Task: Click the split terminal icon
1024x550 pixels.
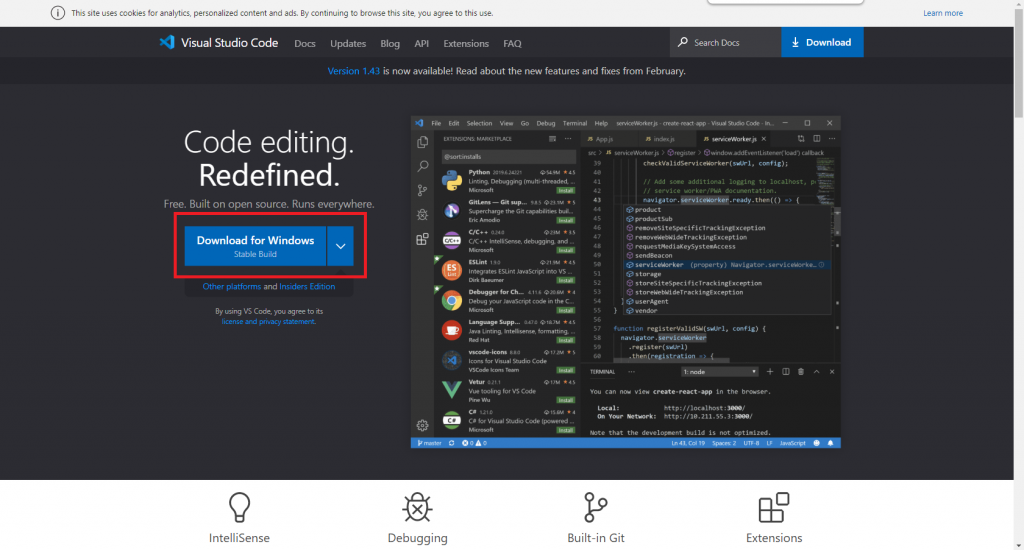Action: pos(786,372)
